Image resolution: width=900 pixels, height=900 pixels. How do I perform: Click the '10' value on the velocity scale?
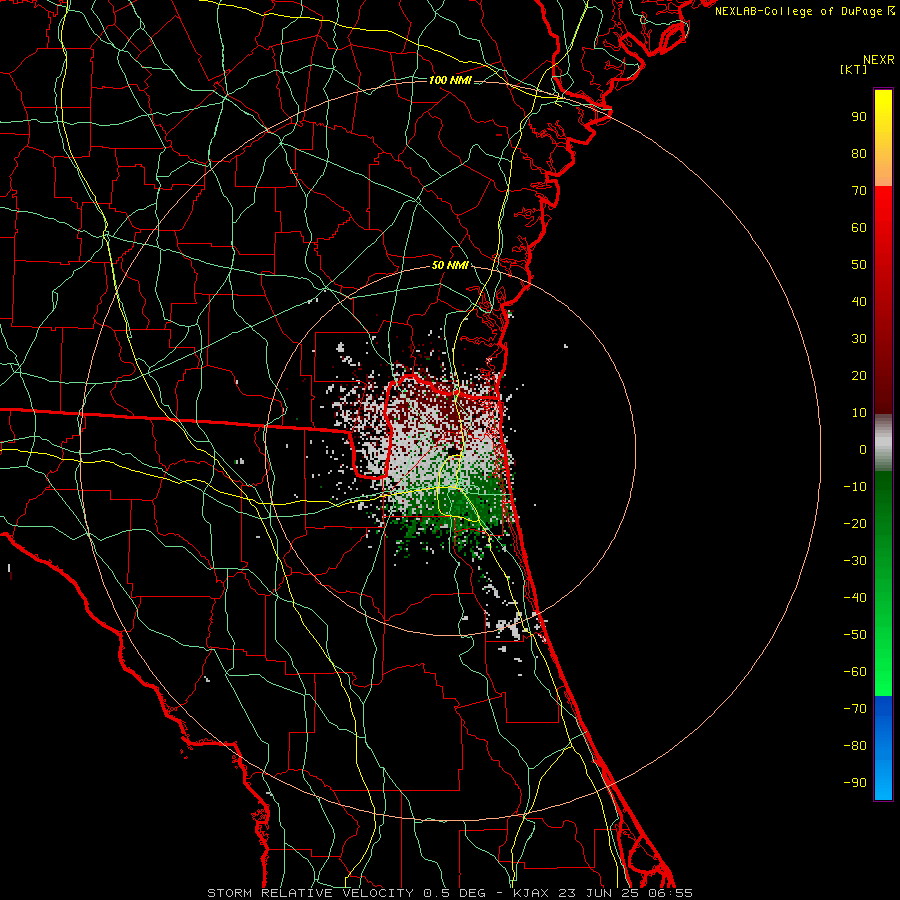(x=859, y=413)
